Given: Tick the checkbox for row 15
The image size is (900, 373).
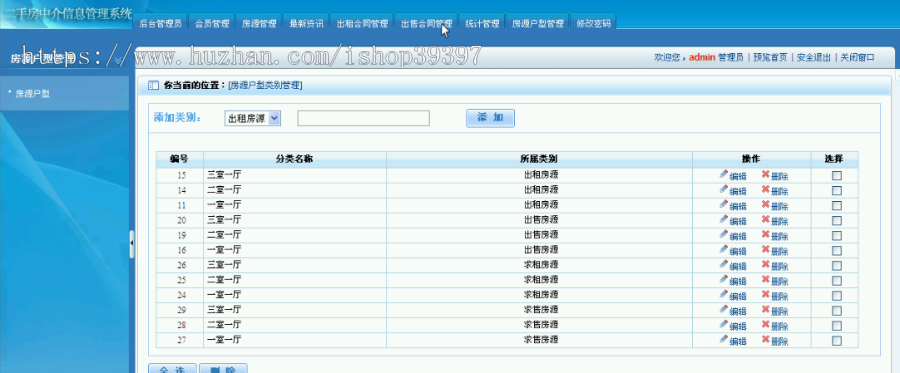Looking at the screenshot, I should coord(836,176).
